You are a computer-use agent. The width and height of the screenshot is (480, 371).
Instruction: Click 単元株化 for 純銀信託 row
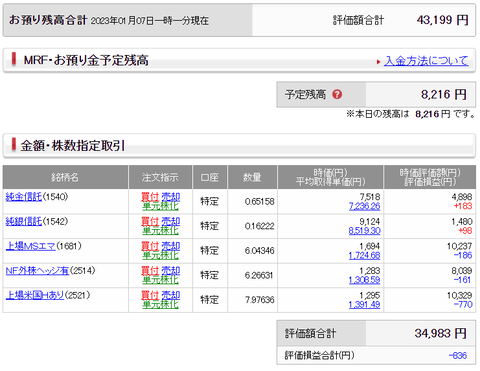(160, 231)
